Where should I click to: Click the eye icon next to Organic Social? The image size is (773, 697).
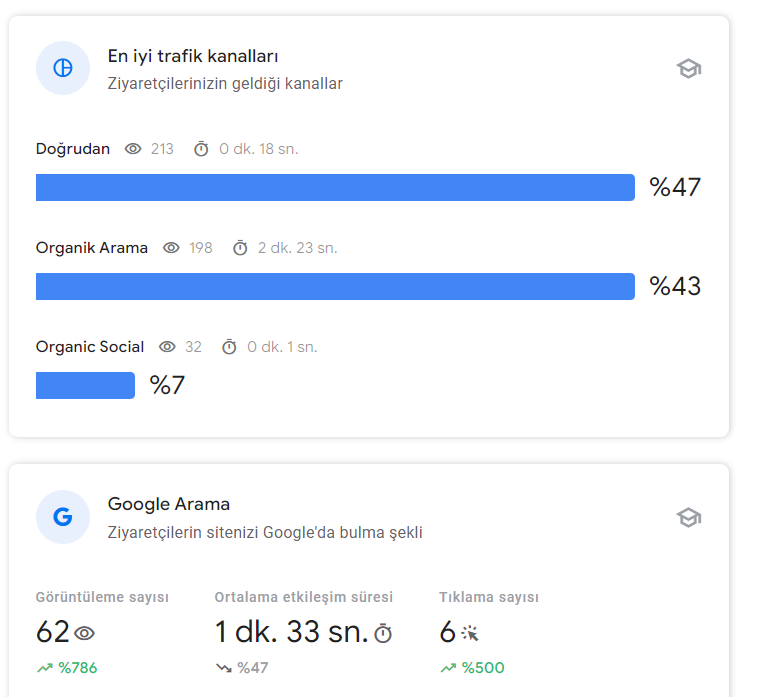tap(167, 347)
